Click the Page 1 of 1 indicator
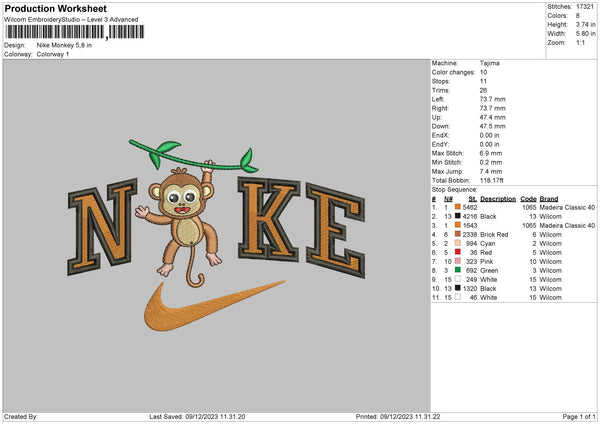 click(x=579, y=416)
